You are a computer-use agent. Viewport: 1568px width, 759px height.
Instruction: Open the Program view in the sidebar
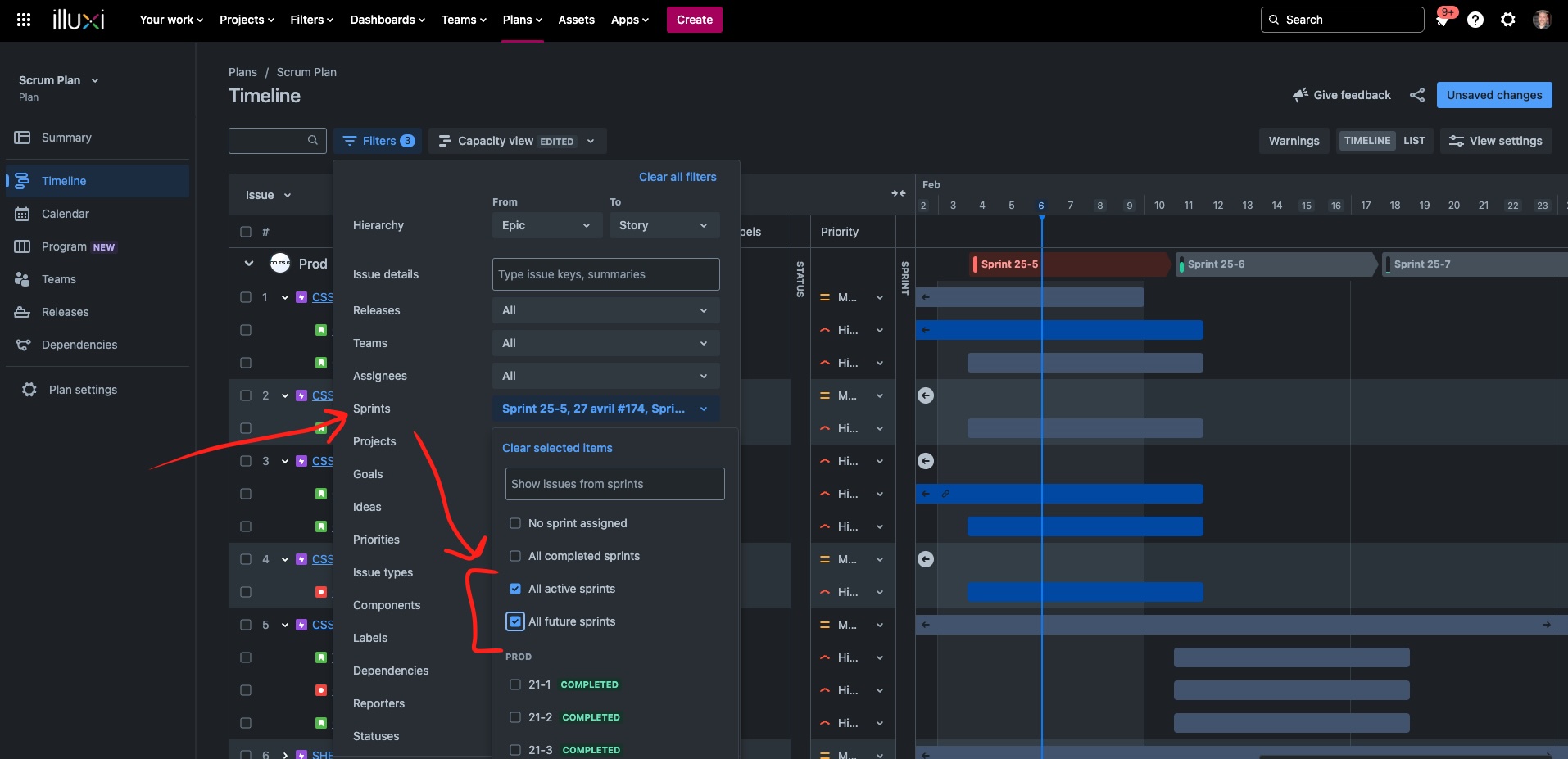(64, 246)
